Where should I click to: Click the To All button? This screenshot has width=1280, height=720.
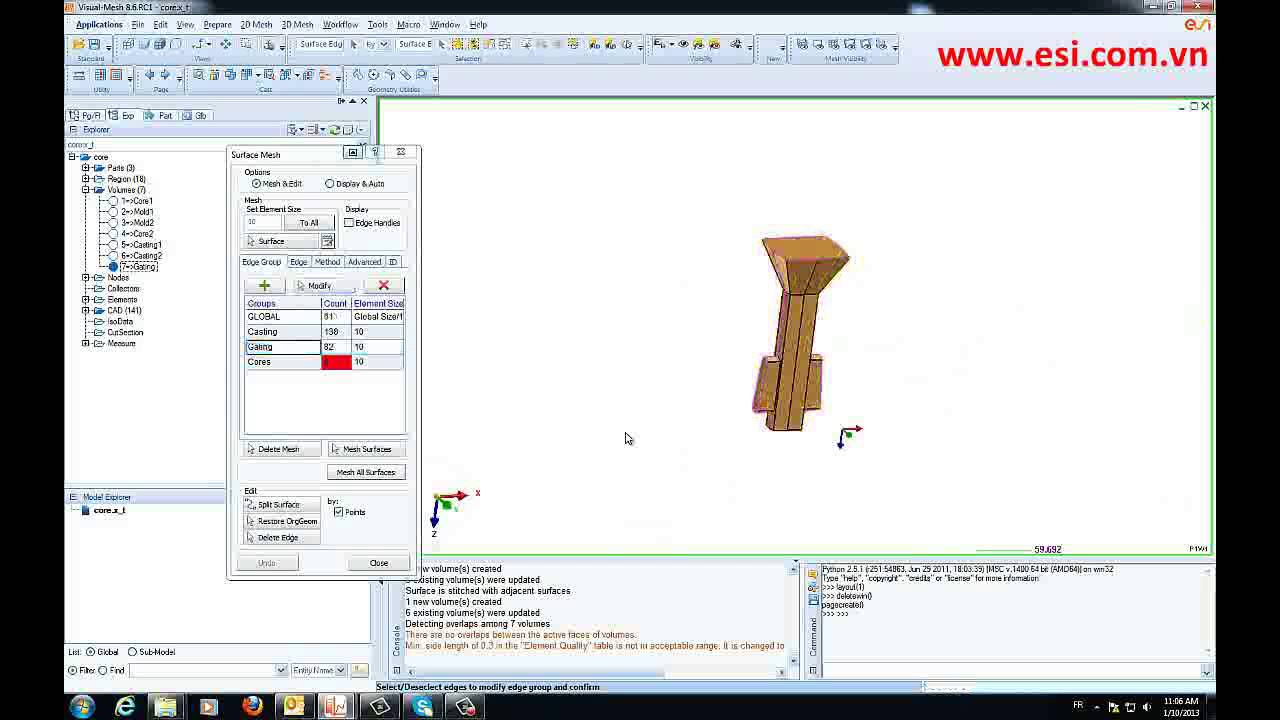(x=309, y=223)
